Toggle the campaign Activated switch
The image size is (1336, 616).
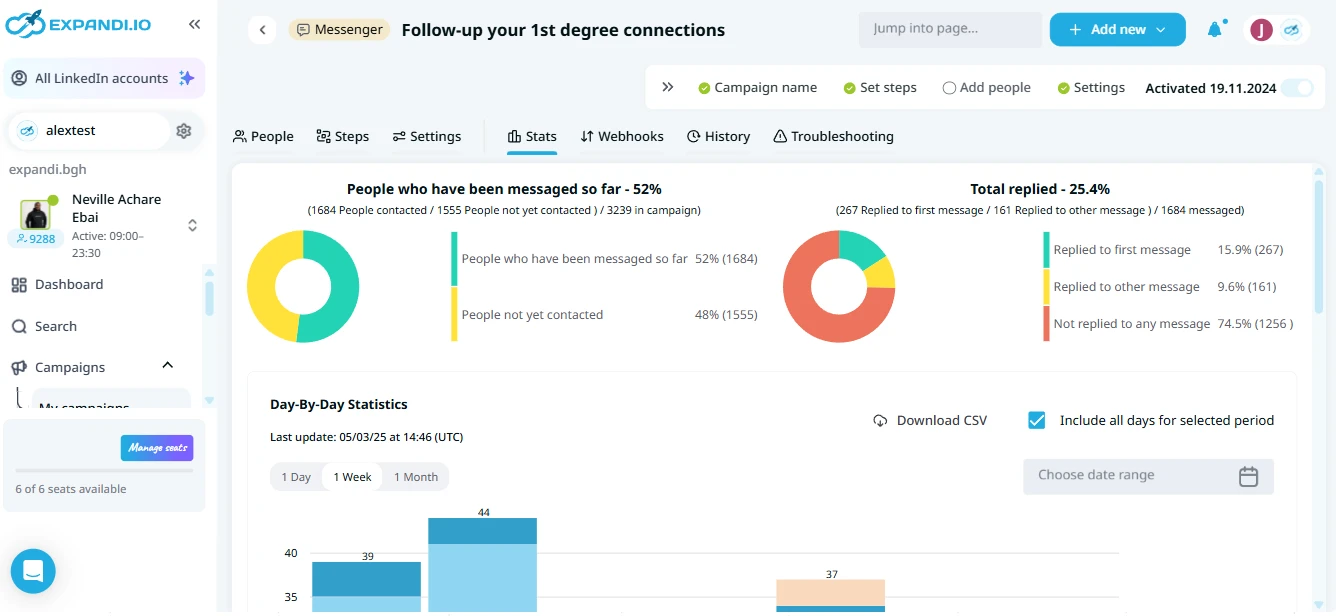point(1298,88)
